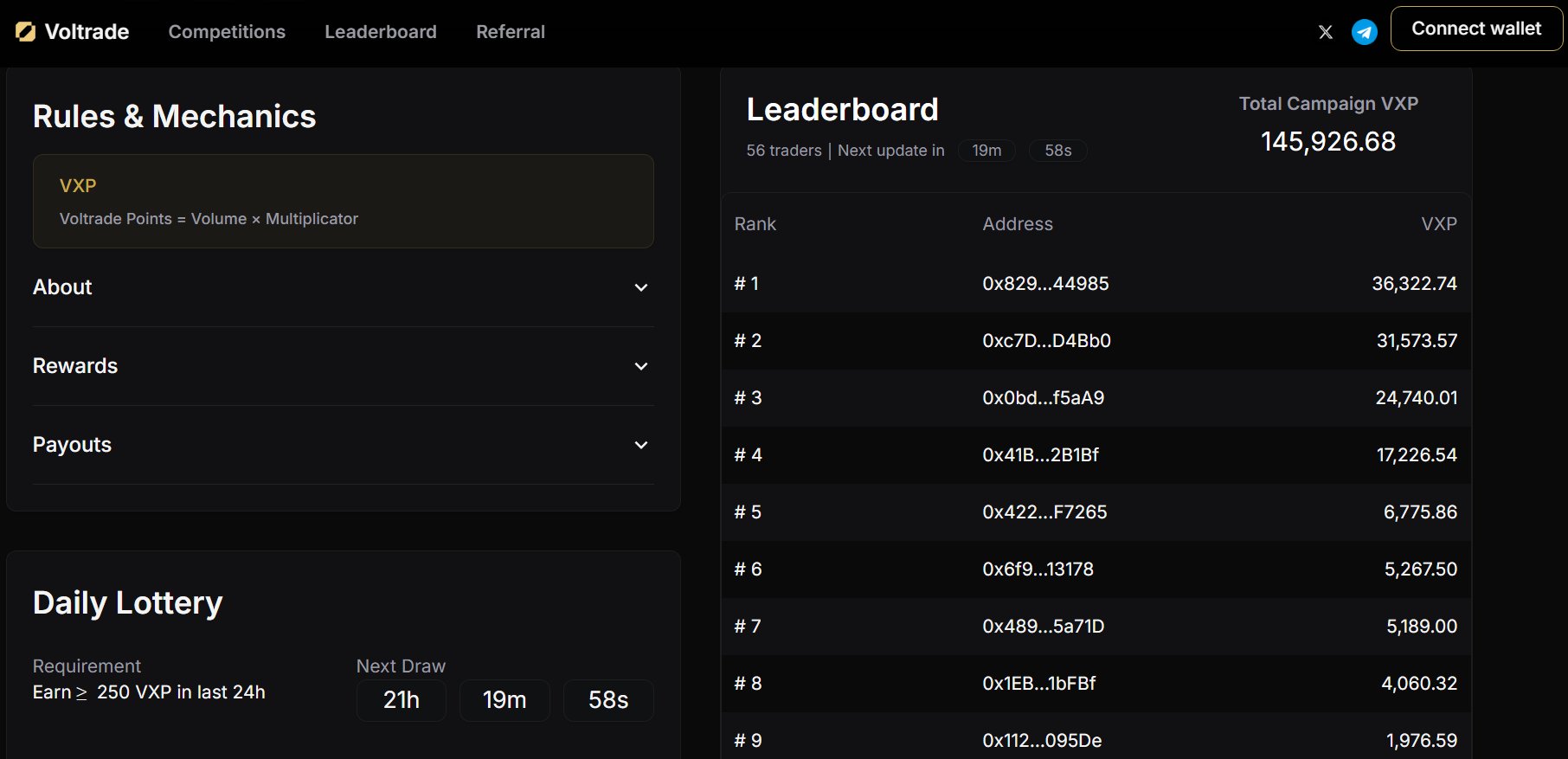Select address 0x41B...2B1Bf
Image resolution: width=1568 pixels, height=759 pixels.
pos(1041,455)
